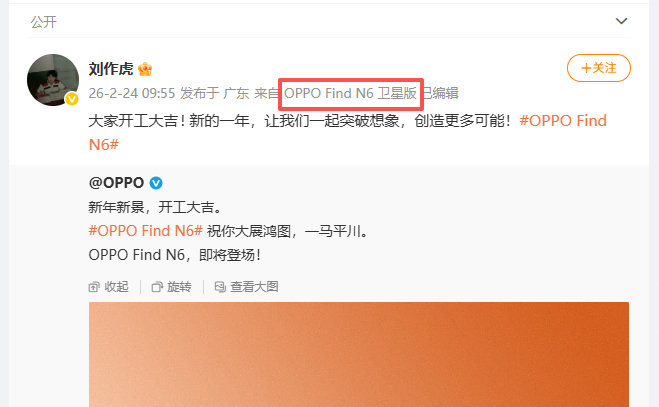Open the OPPO Find N6 卫星版 source link
This screenshot has width=659, height=407.
click(350, 93)
